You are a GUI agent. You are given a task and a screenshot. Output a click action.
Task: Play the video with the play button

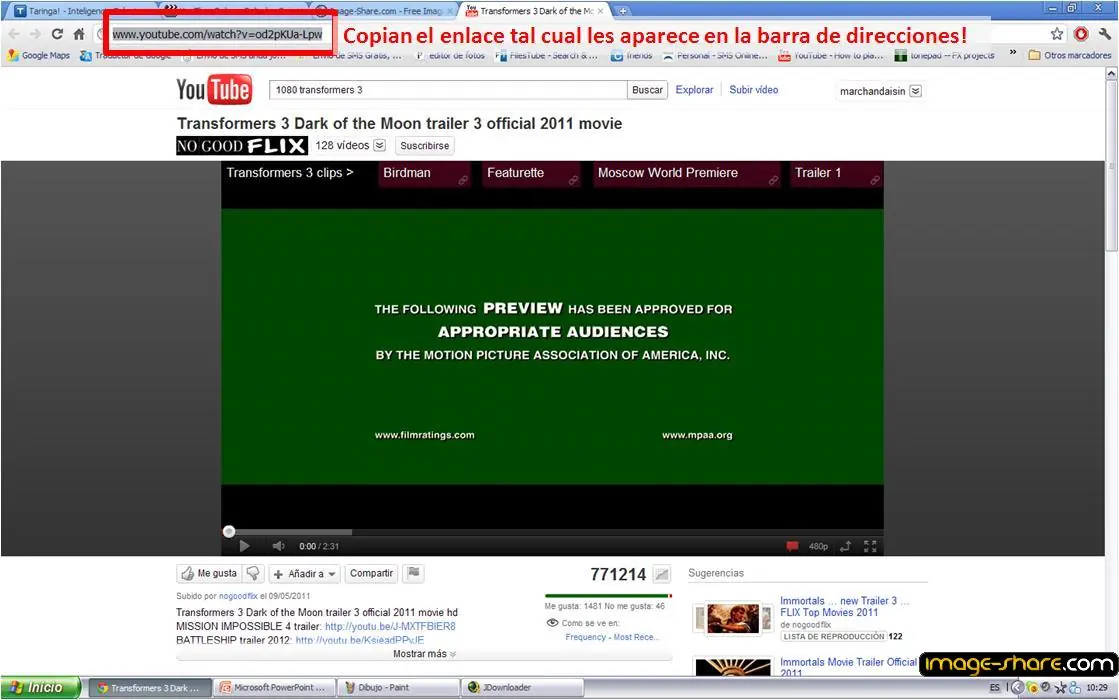tap(244, 546)
